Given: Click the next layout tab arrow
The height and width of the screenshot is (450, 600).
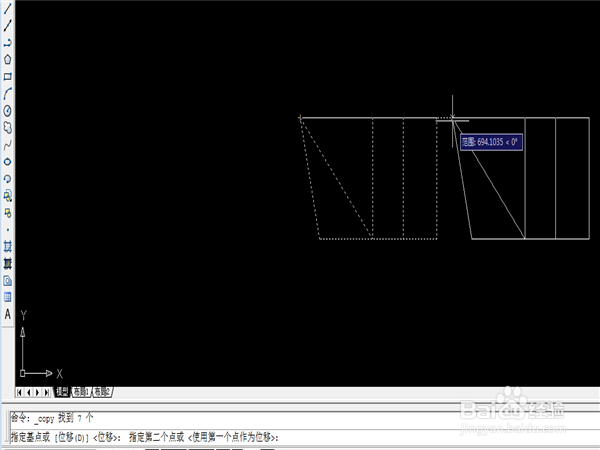Looking at the screenshot, I should 38,392.
